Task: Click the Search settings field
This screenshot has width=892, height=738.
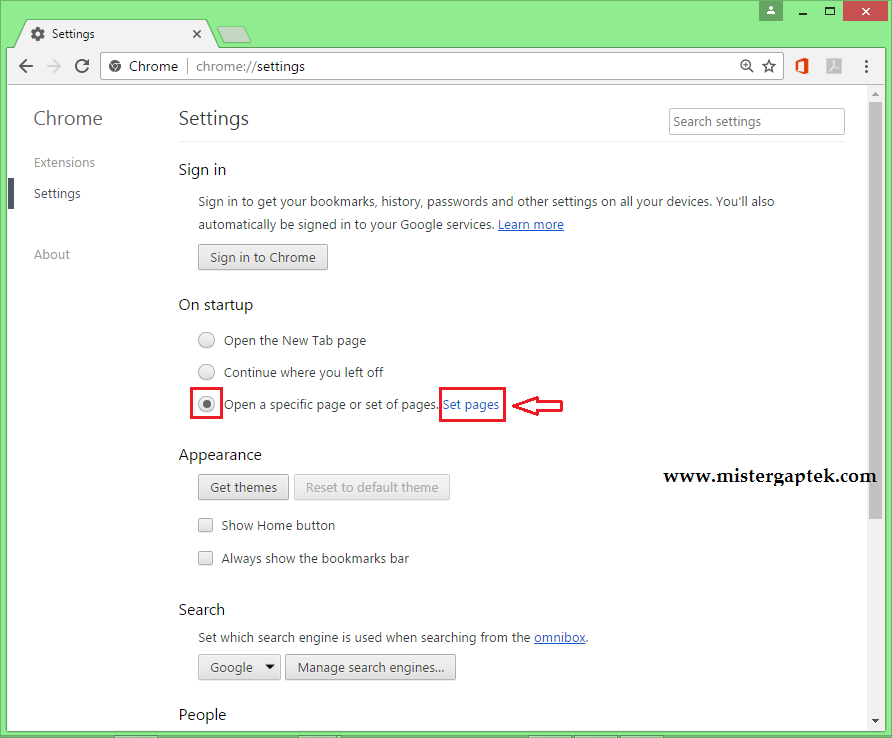Action: [x=757, y=122]
